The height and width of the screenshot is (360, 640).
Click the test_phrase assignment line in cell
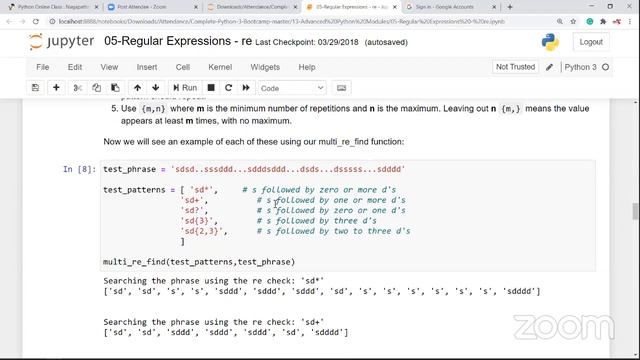pyautogui.click(x=254, y=169)
